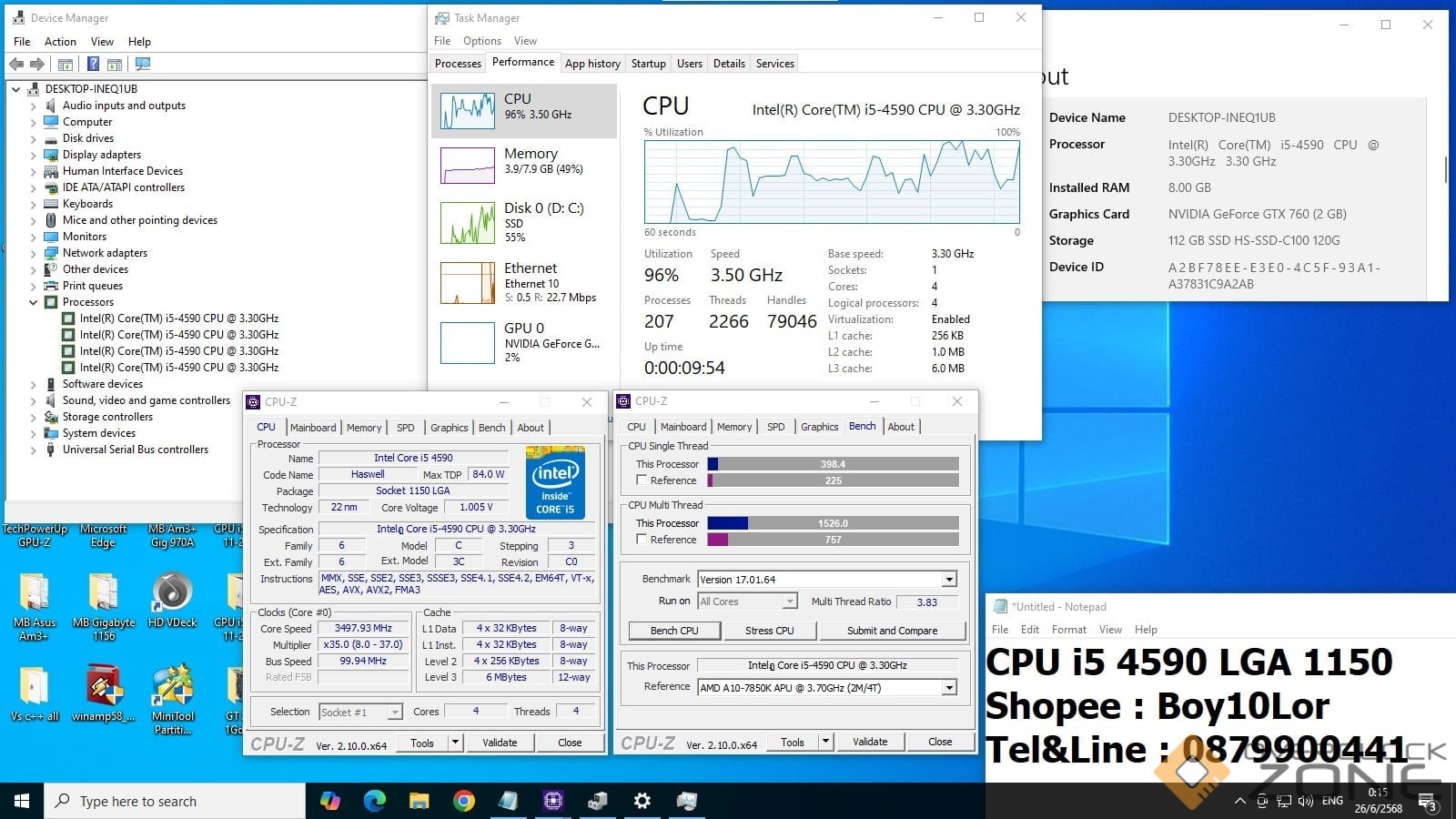
Task: Open the Format menu in Notepad
Action: coord(1068,630)
